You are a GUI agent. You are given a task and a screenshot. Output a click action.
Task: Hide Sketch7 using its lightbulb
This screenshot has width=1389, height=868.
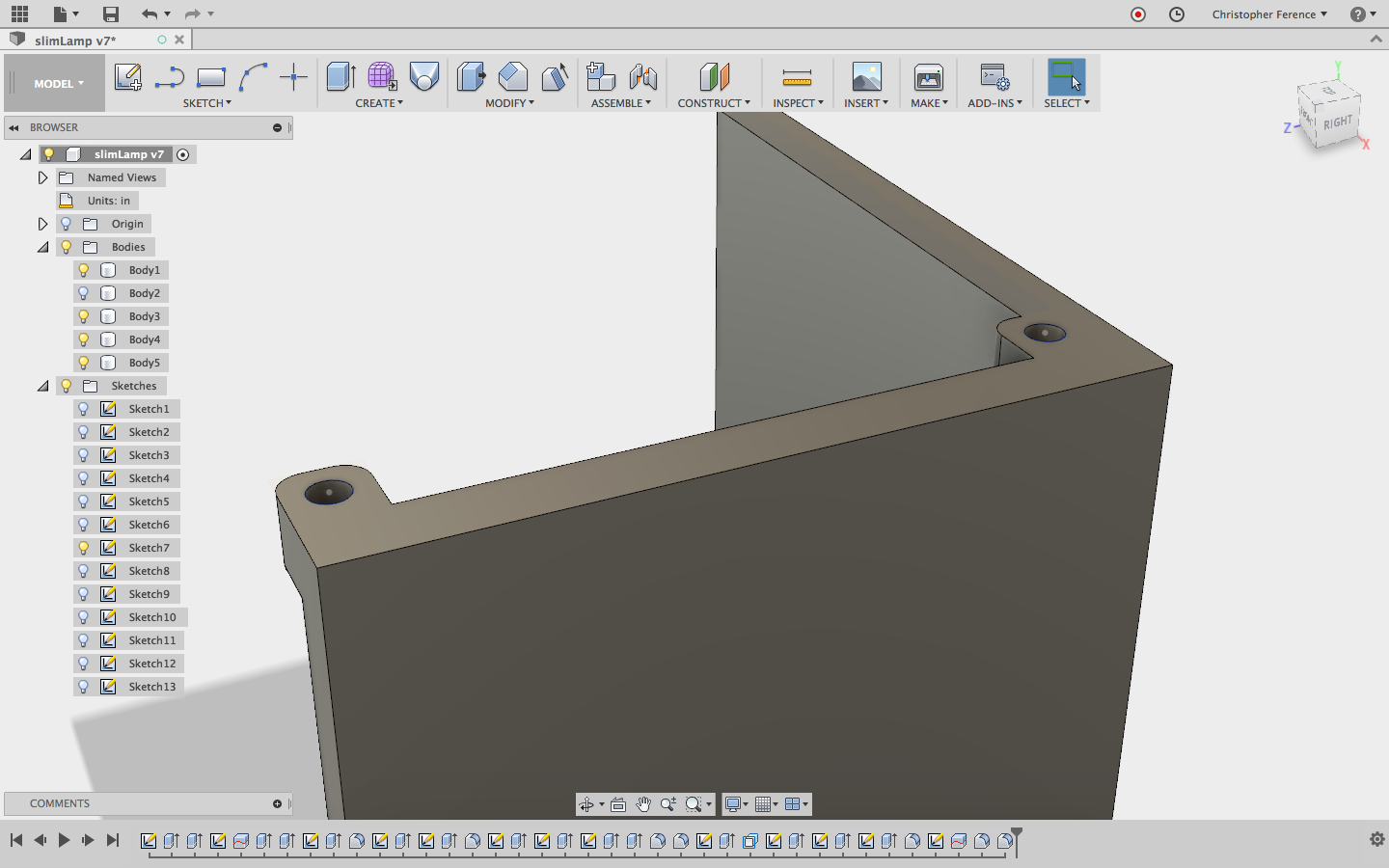pos(84,548)
